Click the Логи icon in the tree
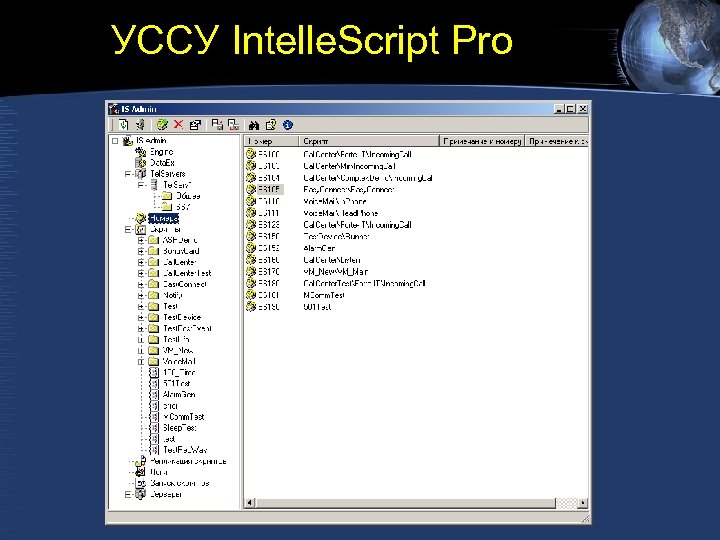The width and height of the screenshot is (720, 540). point(141,472)
